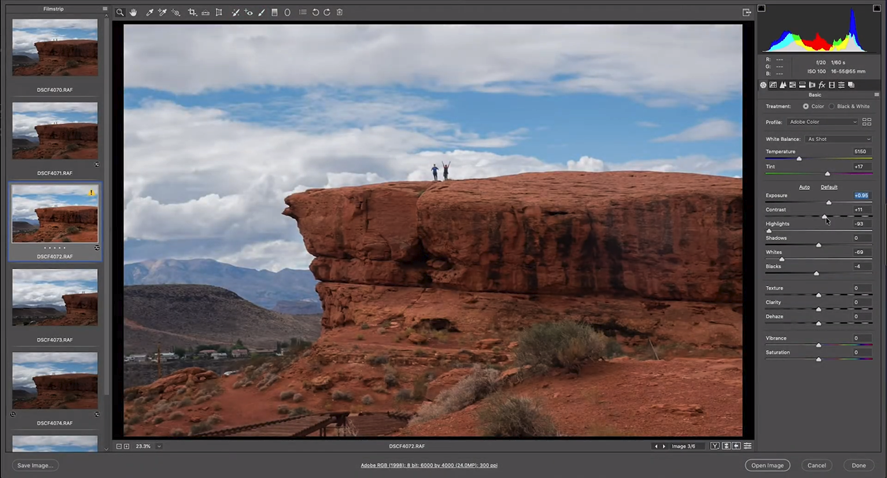Toggle highlight clipping warning on the histogram
Screen dimensions: 887x478
(x=877, y=8)
